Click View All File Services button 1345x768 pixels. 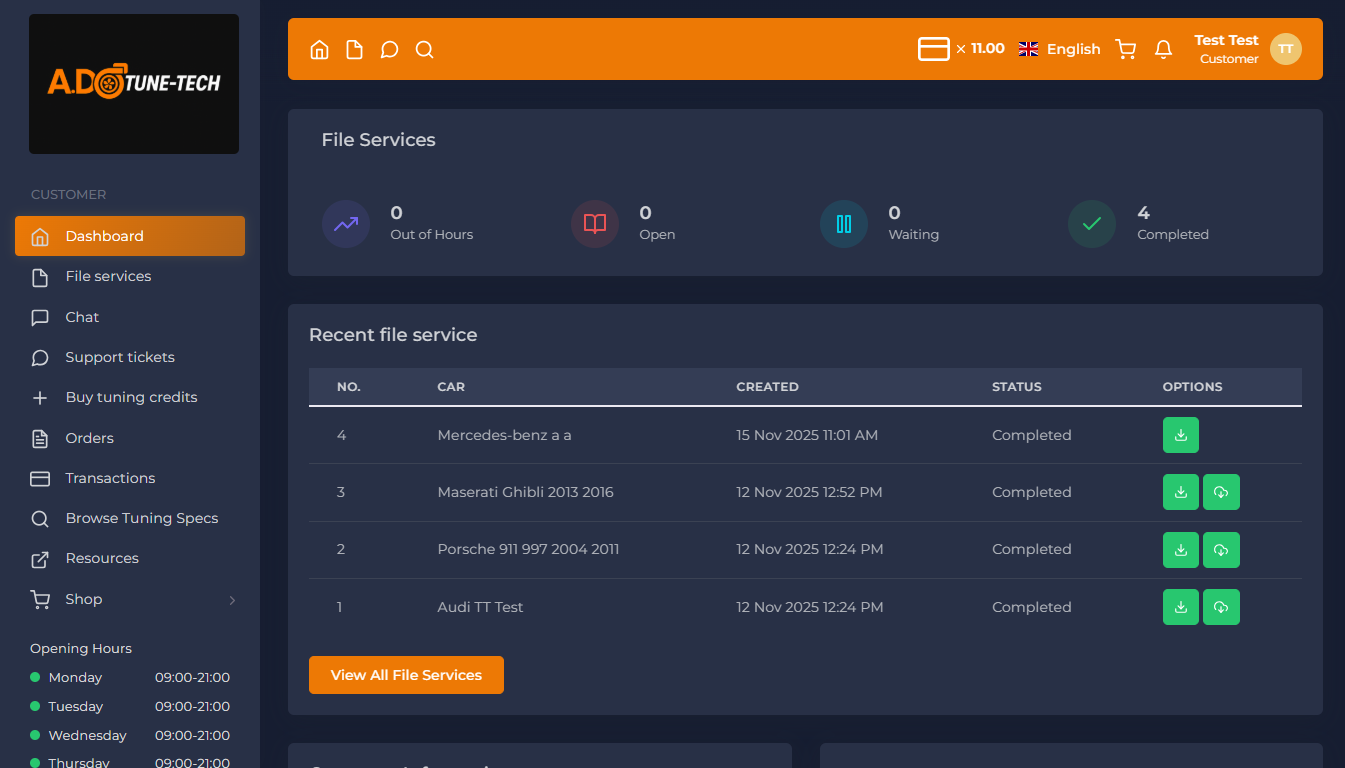(406, 675)
